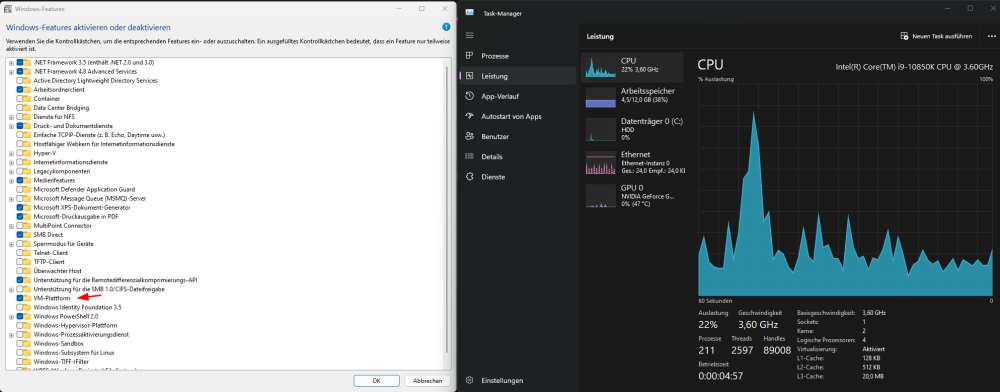Click the folder icon beside Telnet-Client

coord(28,253)
